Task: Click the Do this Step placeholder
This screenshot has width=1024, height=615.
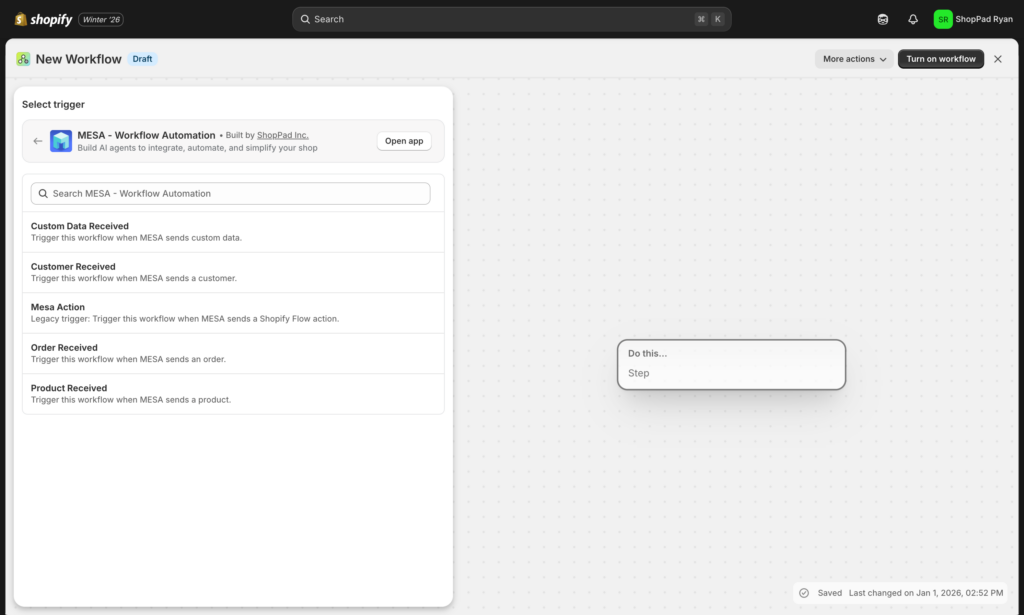Action: pyautogui.click(x=731, y=364)
